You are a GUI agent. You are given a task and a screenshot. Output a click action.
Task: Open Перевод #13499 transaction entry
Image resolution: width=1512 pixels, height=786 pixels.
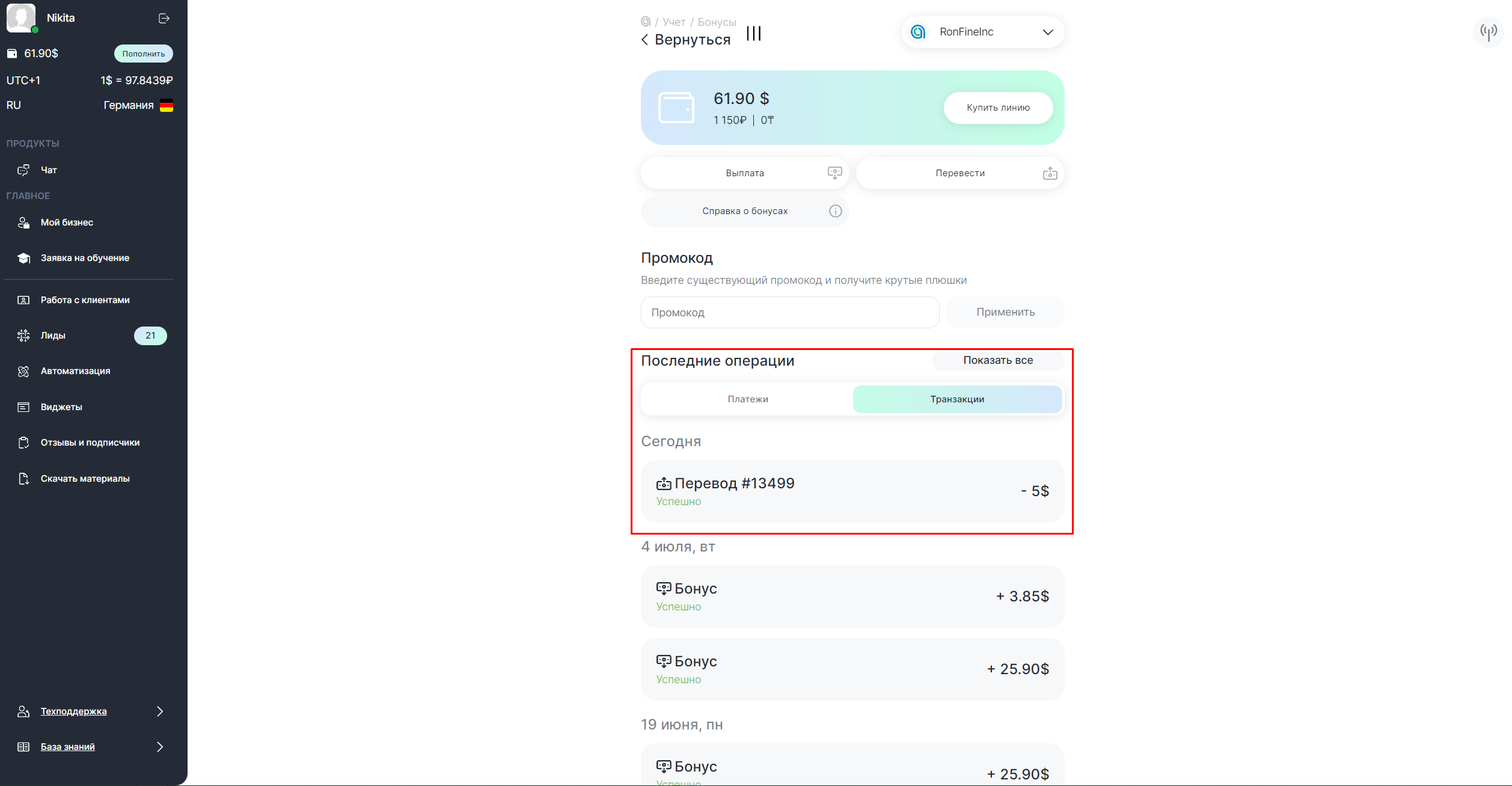[852, 491]
